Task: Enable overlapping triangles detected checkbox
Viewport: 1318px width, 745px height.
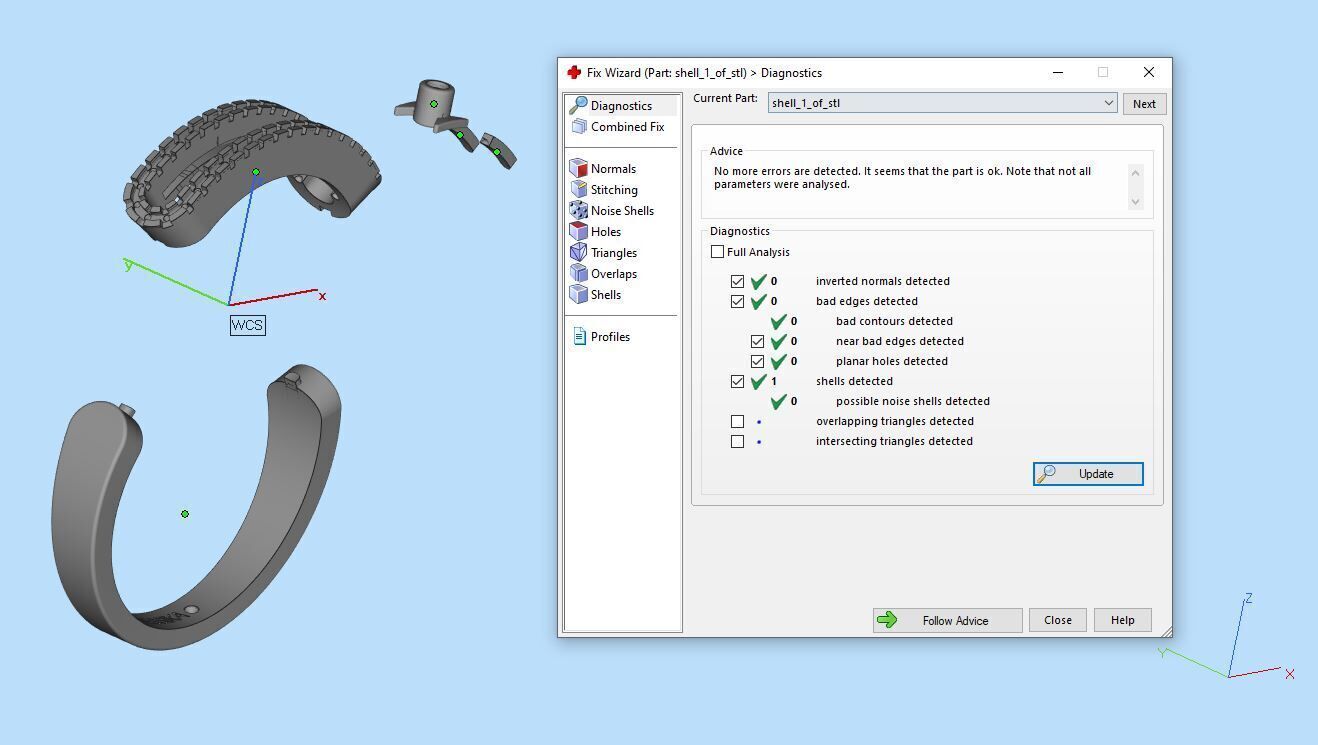Action: pyautogui.click(x=738, y=421)
